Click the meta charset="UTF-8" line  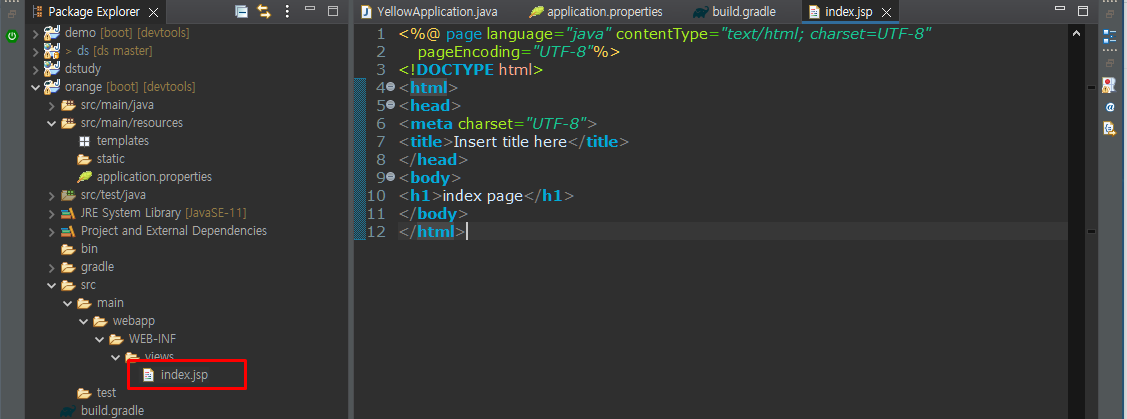tap(498, 124)
